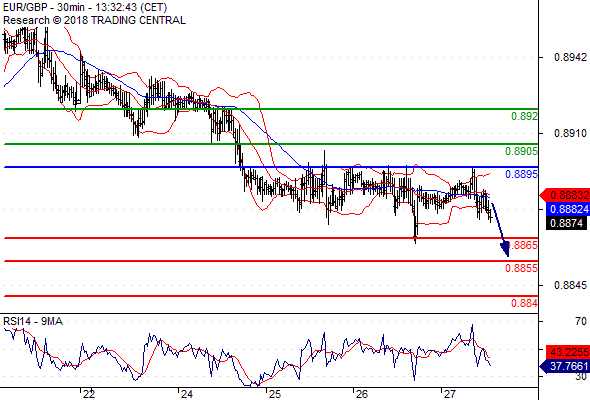Click the red 43.2255 RSI value tag
This screenshot has width=590, height=400.
pyautogui.click(x=567, y=352)
